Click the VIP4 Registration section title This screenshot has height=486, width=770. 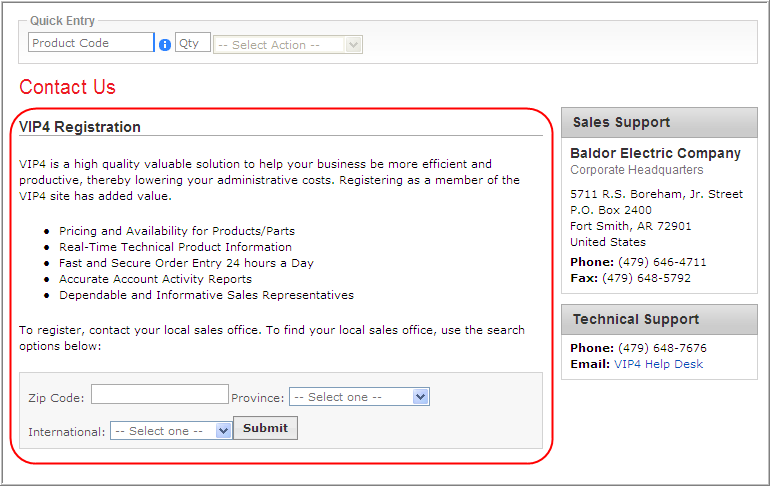click(x=80, y=127)
